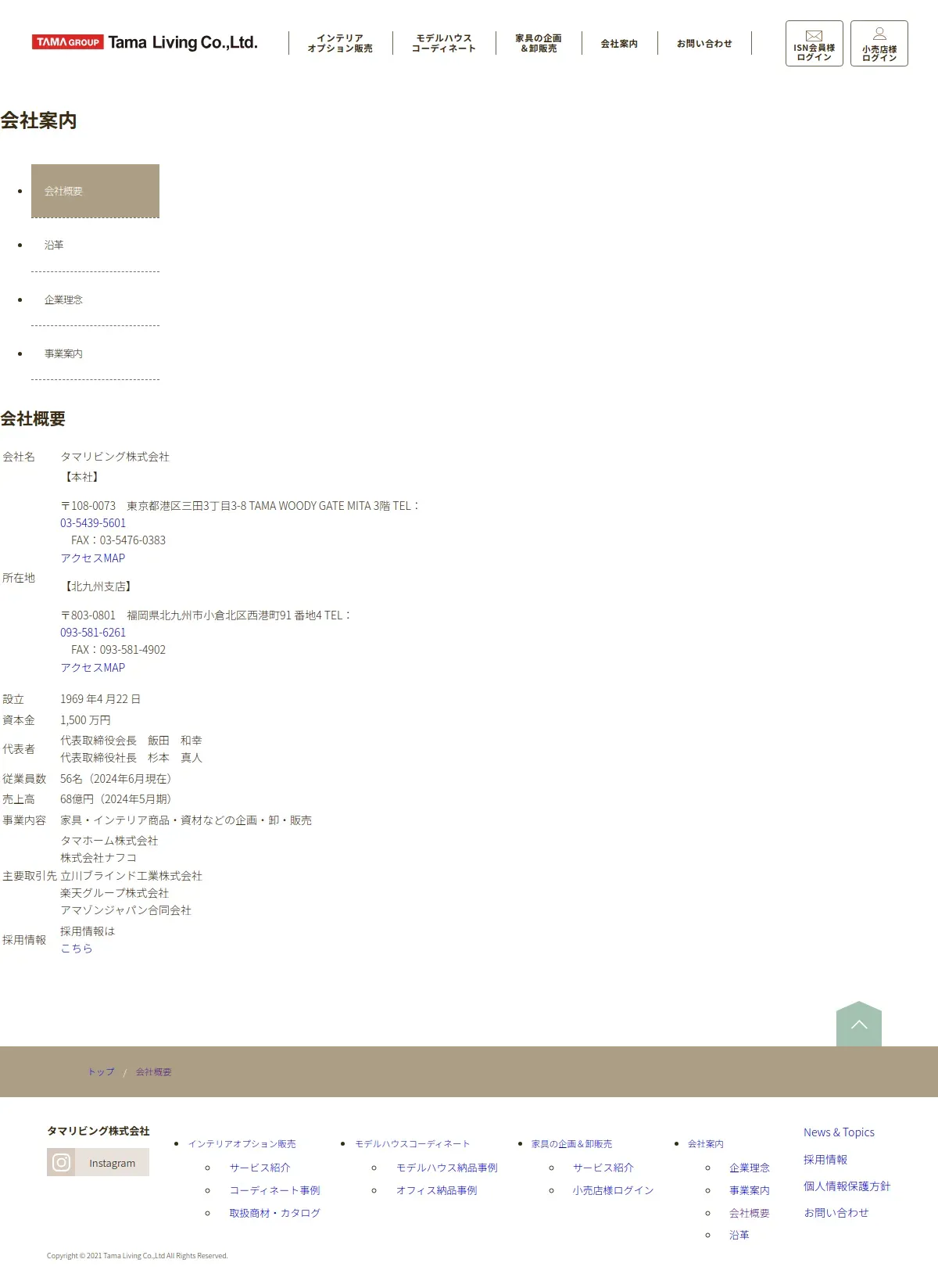Open footer サービス紹介 under 家具の企画＆卸販売

(603, 1168)
